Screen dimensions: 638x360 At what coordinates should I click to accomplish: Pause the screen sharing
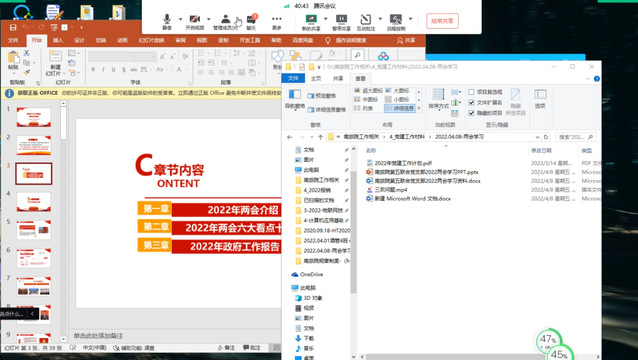(x=341, y=22)
